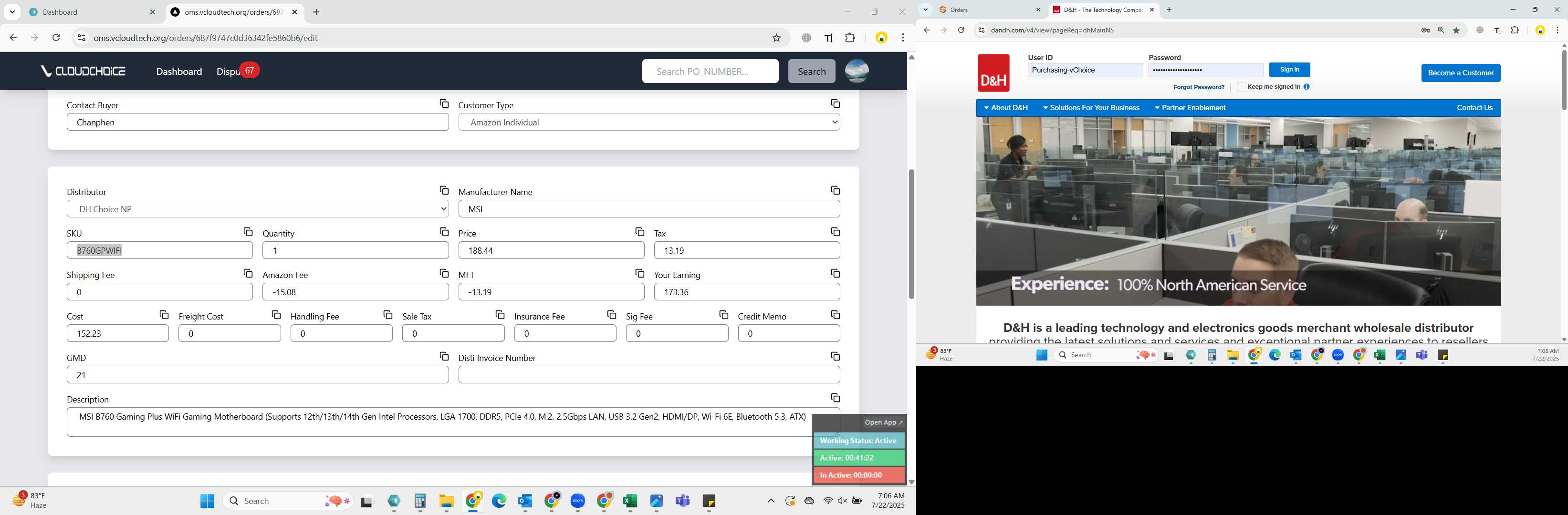Copy the Manufacturer Name value
The image size is (1568, 515).
[x=835, y=191]
